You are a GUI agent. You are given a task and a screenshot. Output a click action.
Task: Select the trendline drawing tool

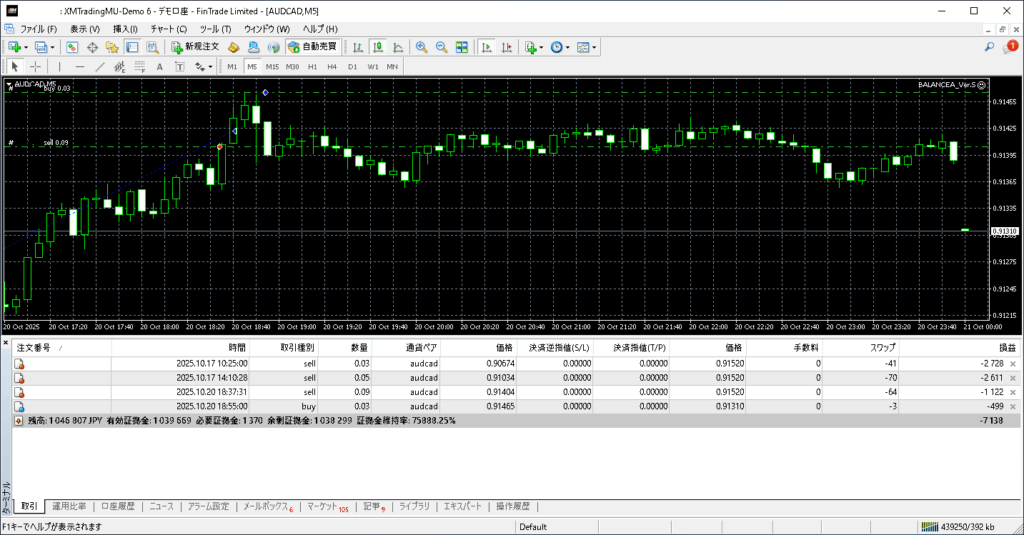[x=102, y=67]
